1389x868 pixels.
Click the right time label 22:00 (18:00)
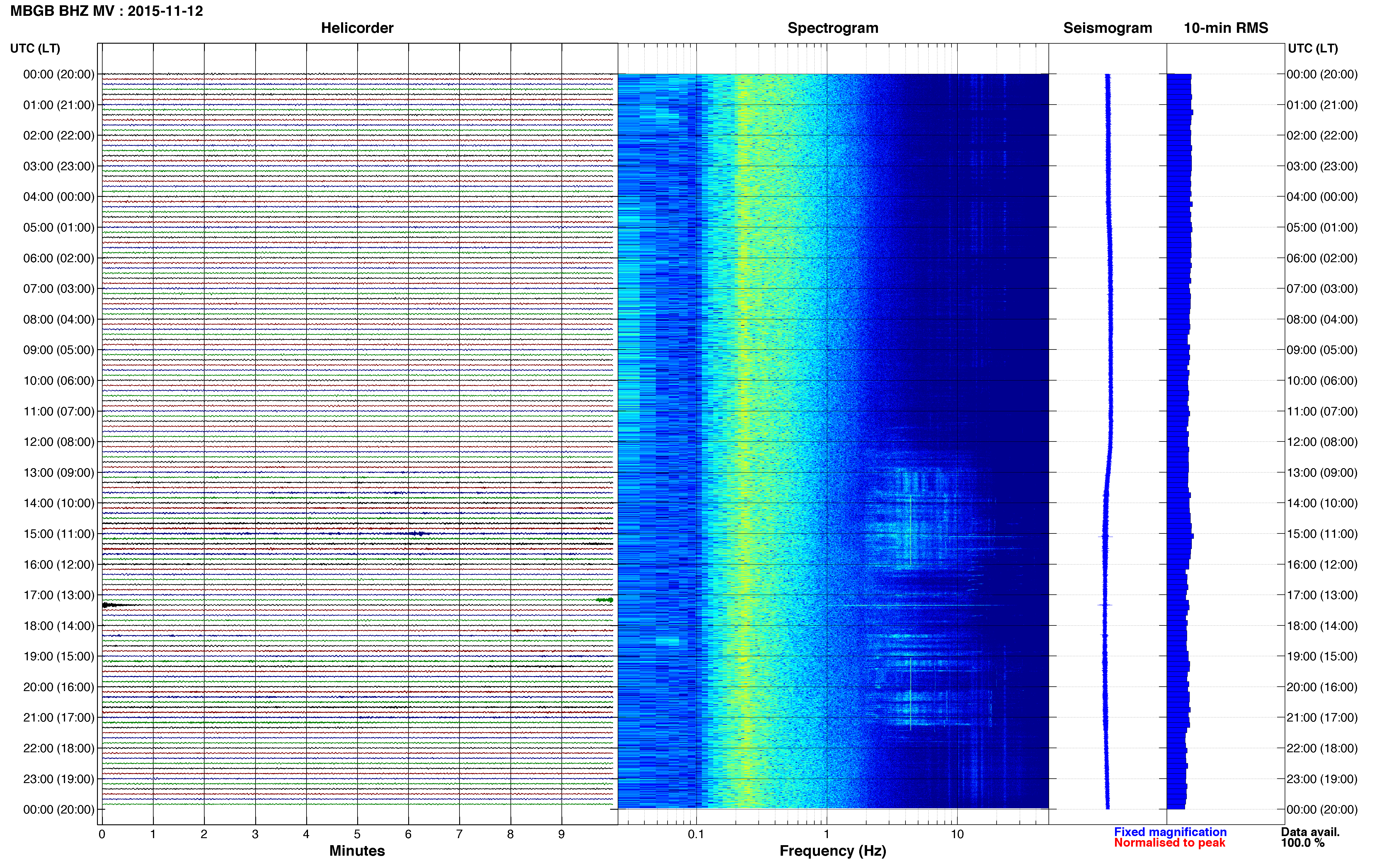[1322, 748]
